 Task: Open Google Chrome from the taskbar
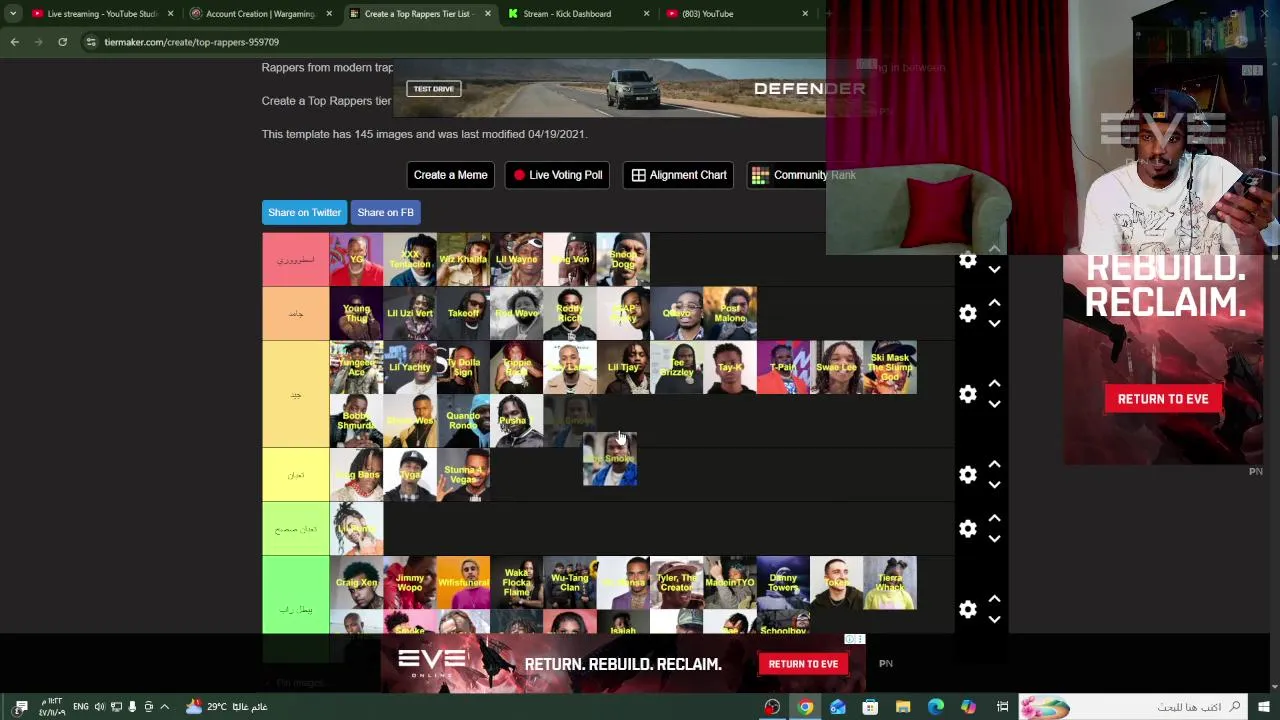tap(805, 707)
